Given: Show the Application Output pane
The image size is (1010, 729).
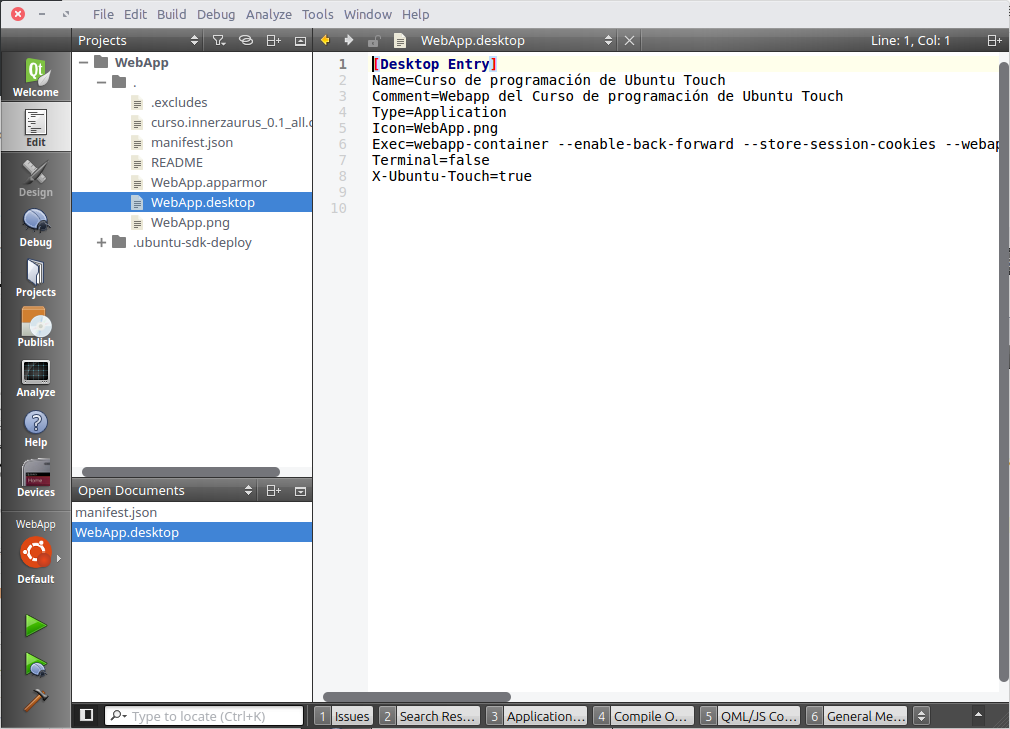Looking at the screenshot, I should tap(537, 716).
